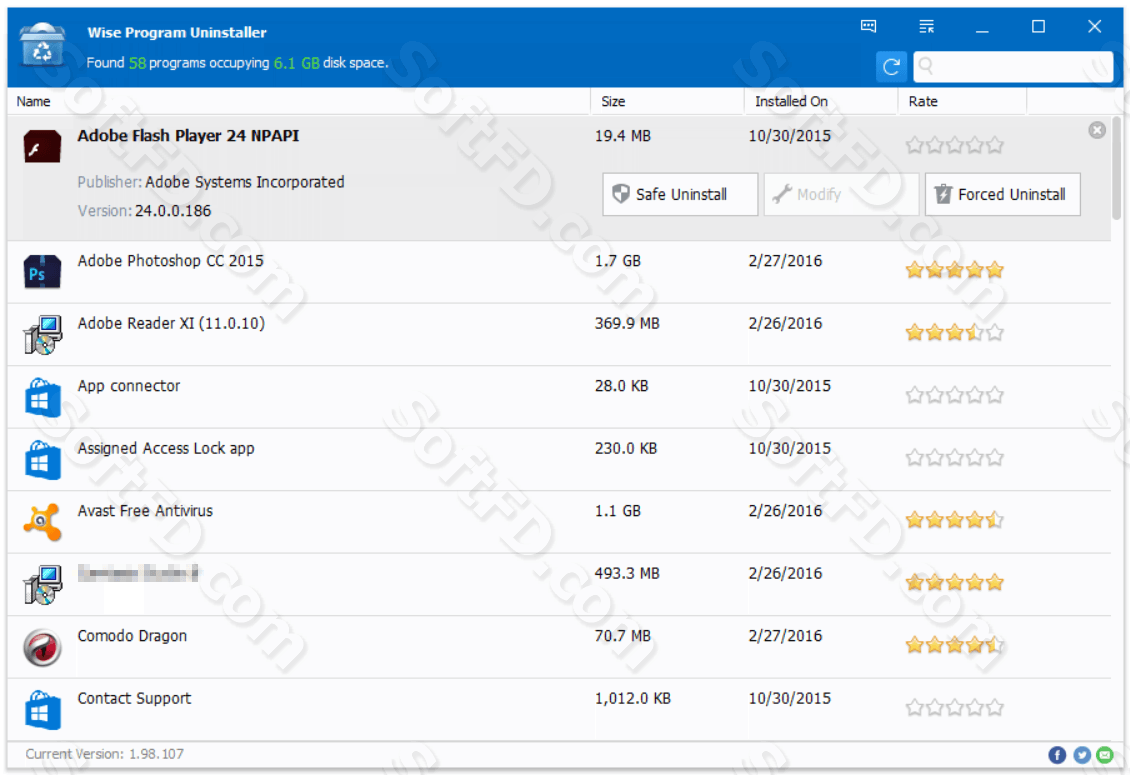Select the Adobe Photoshop CC 2015 name
Image resolution: width=1130 pixels, height=775 pixels.
point(171,261)
